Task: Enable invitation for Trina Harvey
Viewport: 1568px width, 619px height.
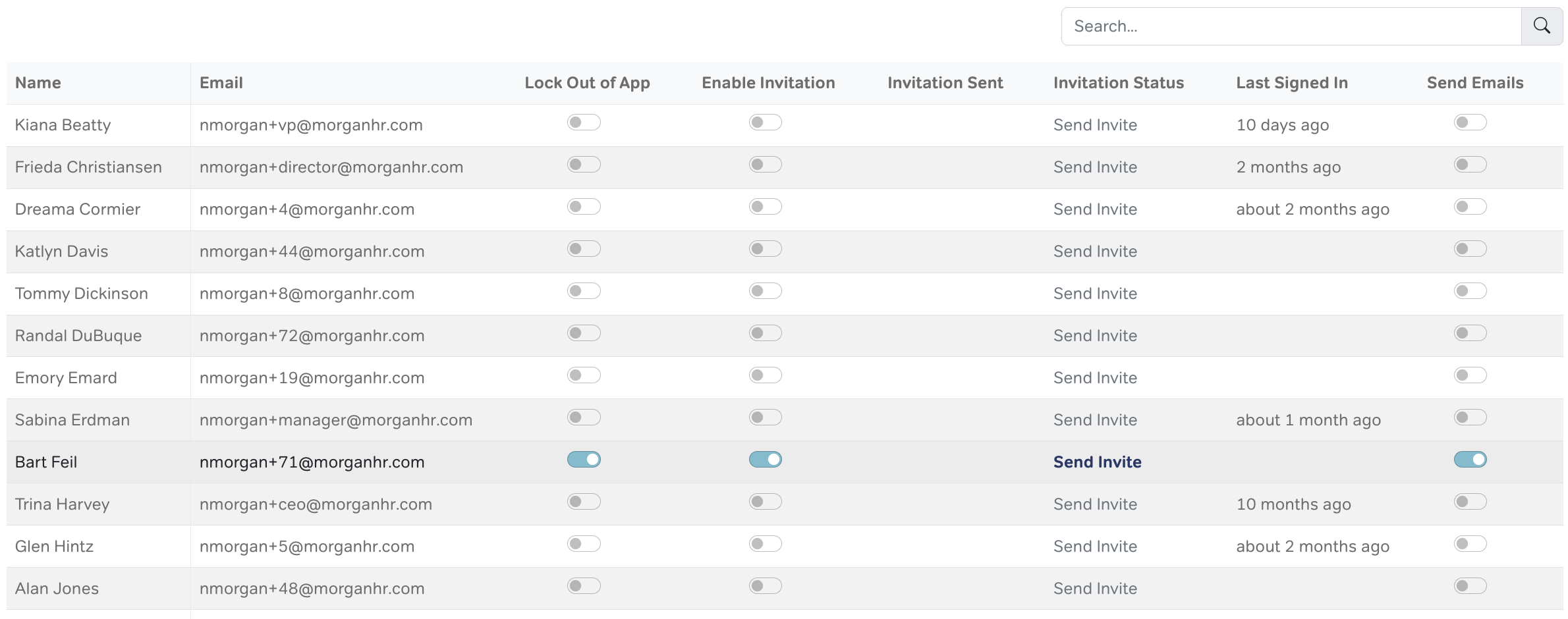Action: click(x=765, y=502)
